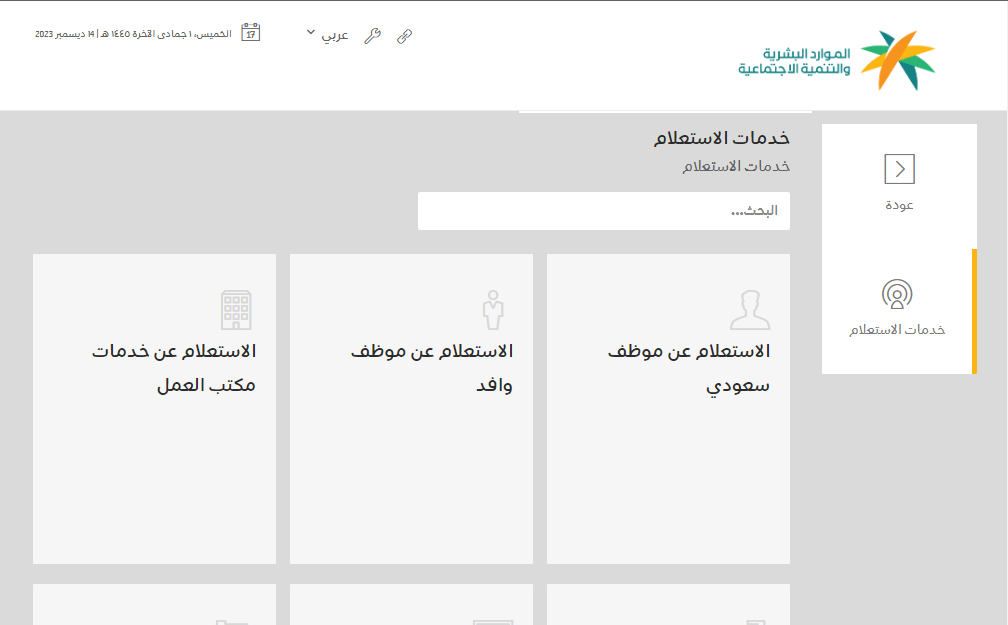The height and width of the screenshot is (625, 1008).
Task: Expand language list using the chevron arrow
Action: coord(311,33)
